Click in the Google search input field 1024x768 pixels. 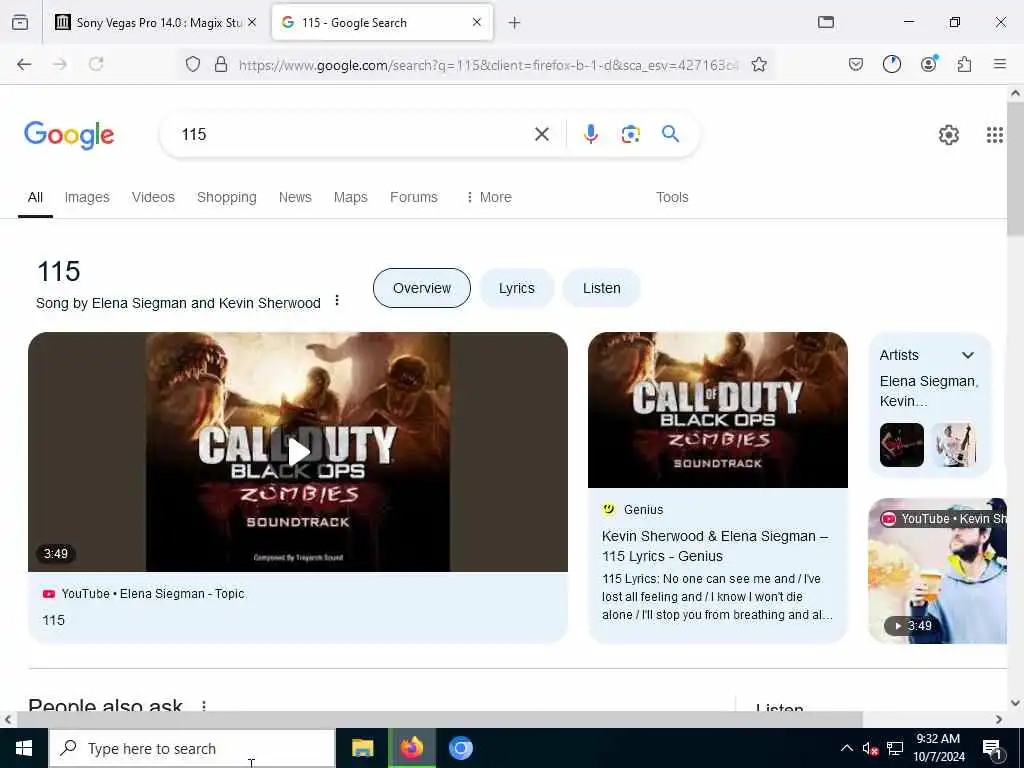(x=353, y=134)
